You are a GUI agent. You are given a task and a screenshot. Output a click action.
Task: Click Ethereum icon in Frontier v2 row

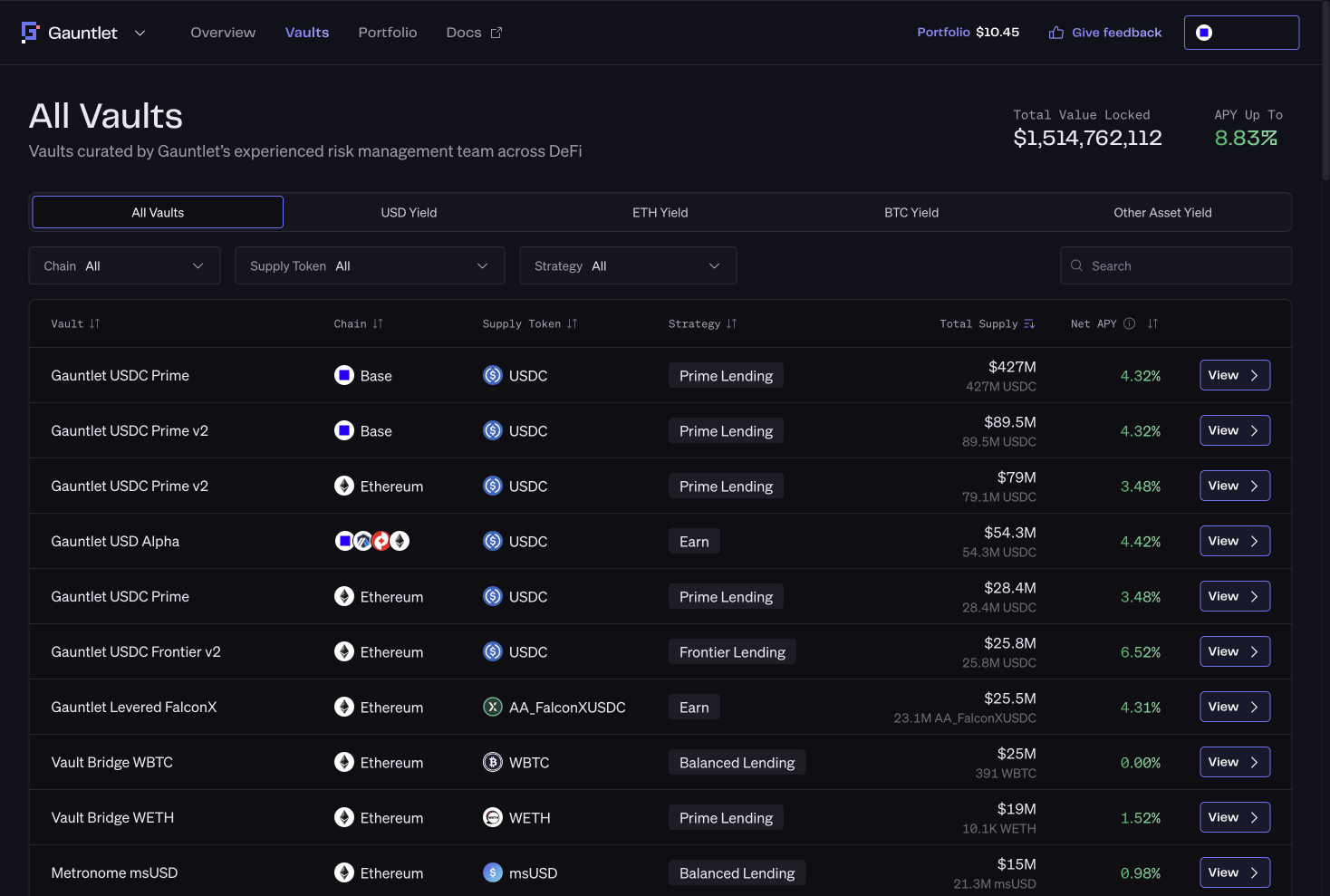(x=344, y=651)
